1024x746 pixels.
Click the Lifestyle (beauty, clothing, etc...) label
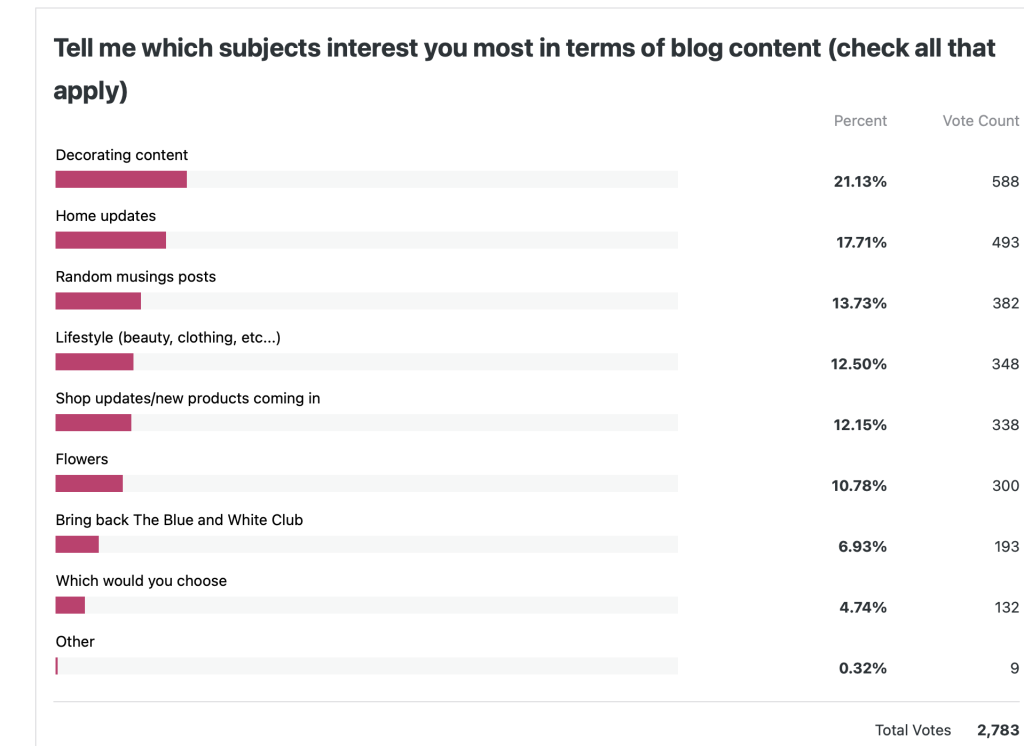tap(168, 338)
